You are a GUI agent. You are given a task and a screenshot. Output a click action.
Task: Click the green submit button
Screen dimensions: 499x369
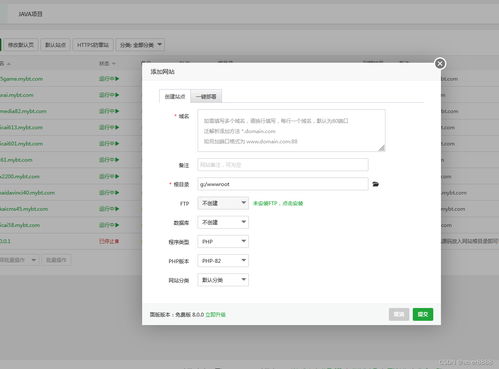423,314
